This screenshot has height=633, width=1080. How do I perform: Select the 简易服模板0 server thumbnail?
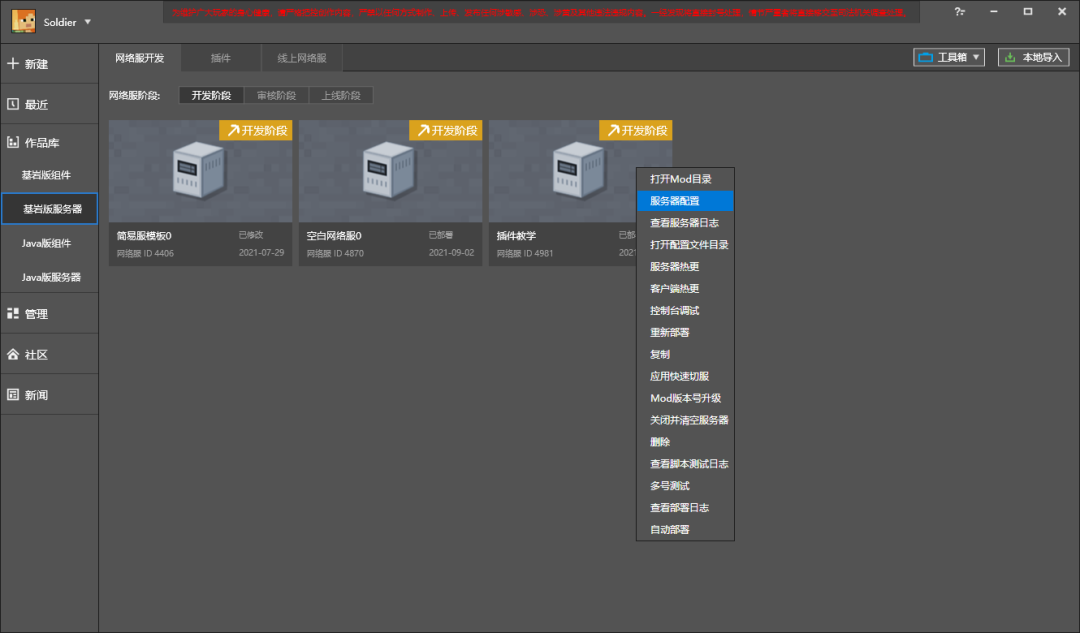200,171
